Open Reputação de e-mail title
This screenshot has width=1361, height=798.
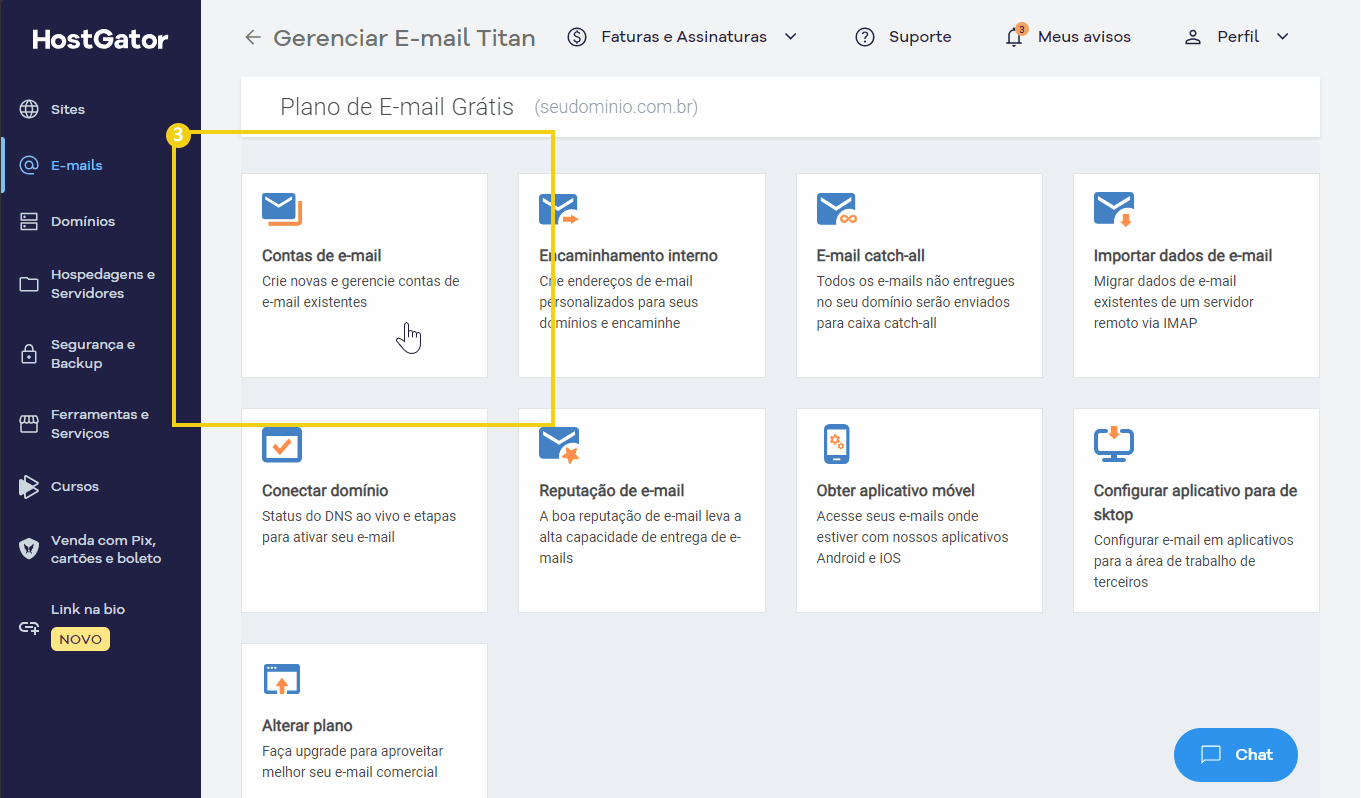coord(612,491)
